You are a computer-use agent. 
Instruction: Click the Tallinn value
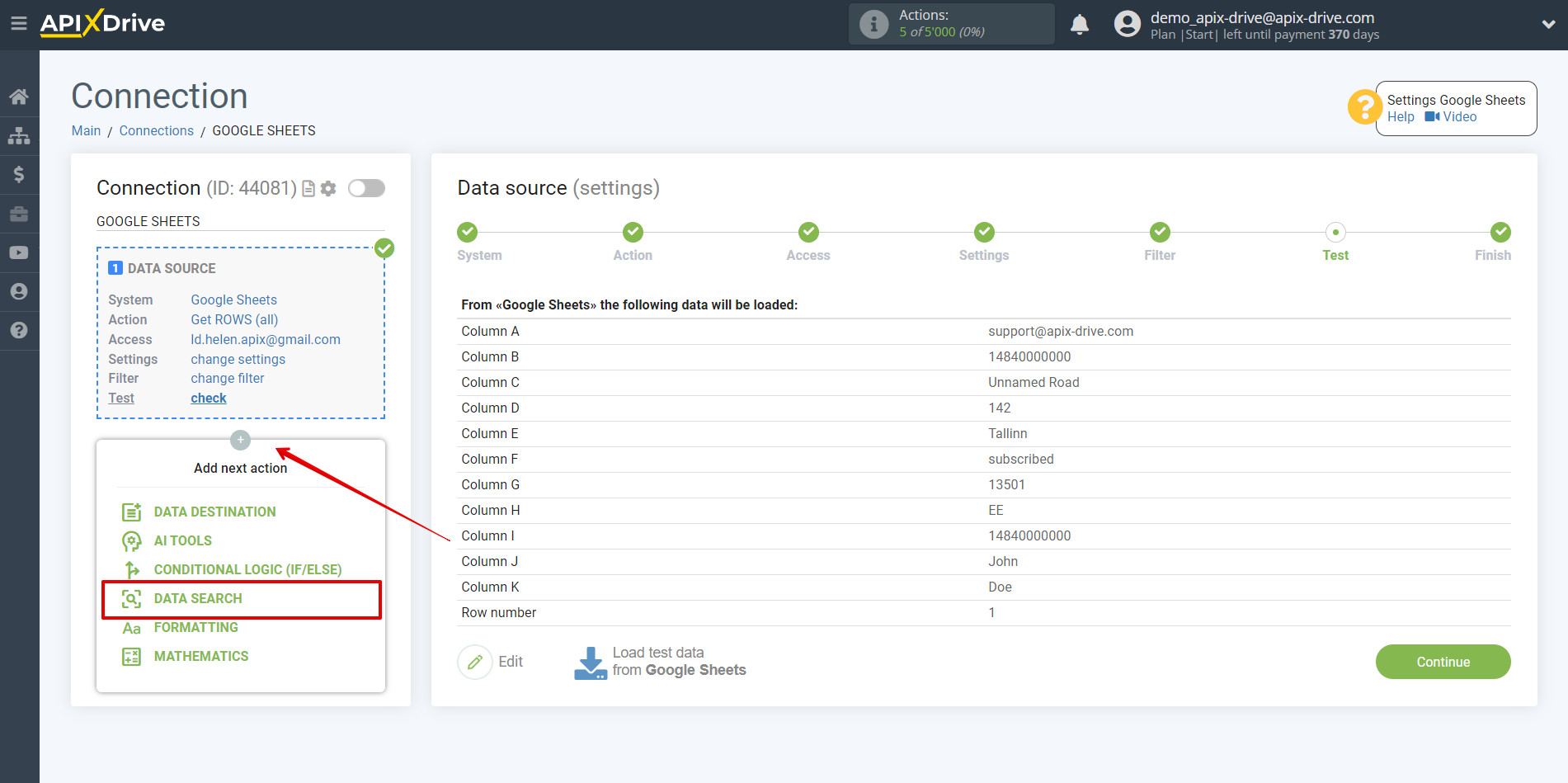(1008, 433)
